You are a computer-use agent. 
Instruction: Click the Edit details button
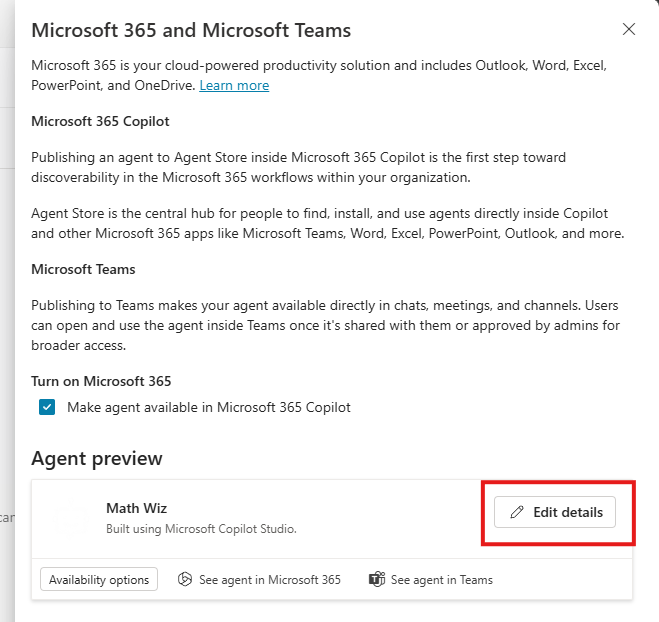(x=555, y=512)
